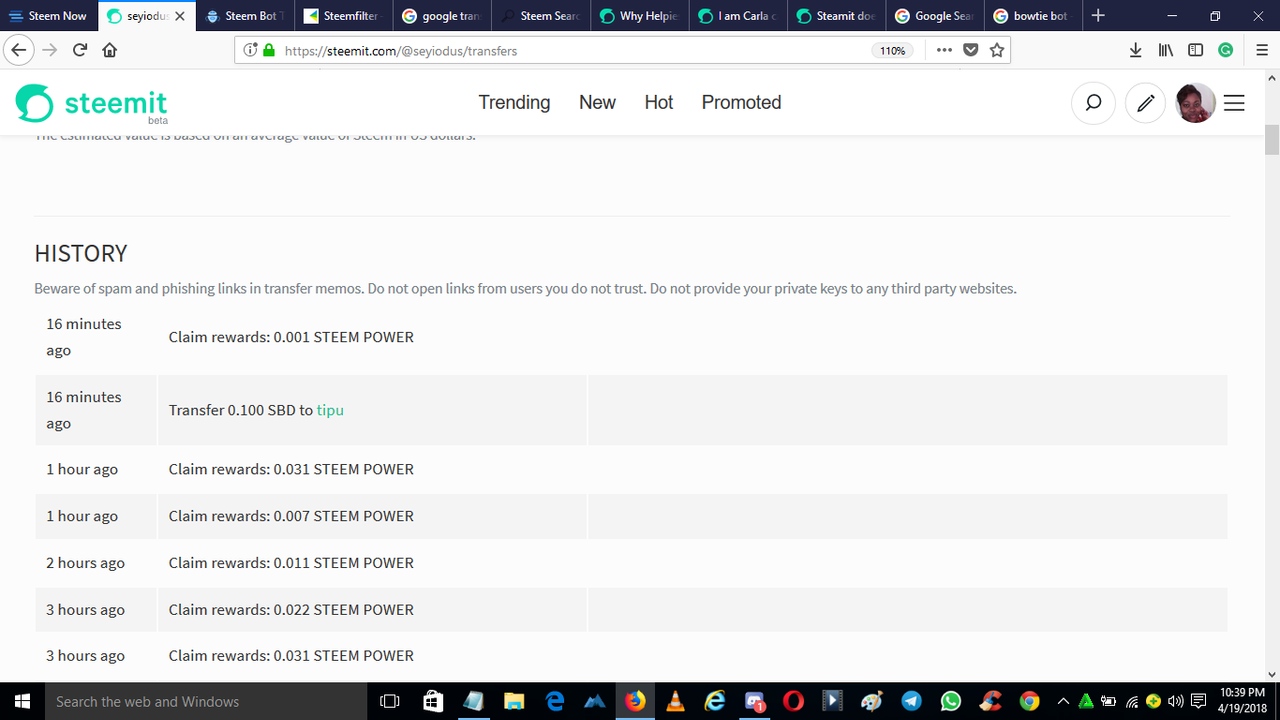Click the 'Transfer 0.100 SBD to' text
Image resolution: width=1280 pixels, height=720 pixels.
(241, 410)
